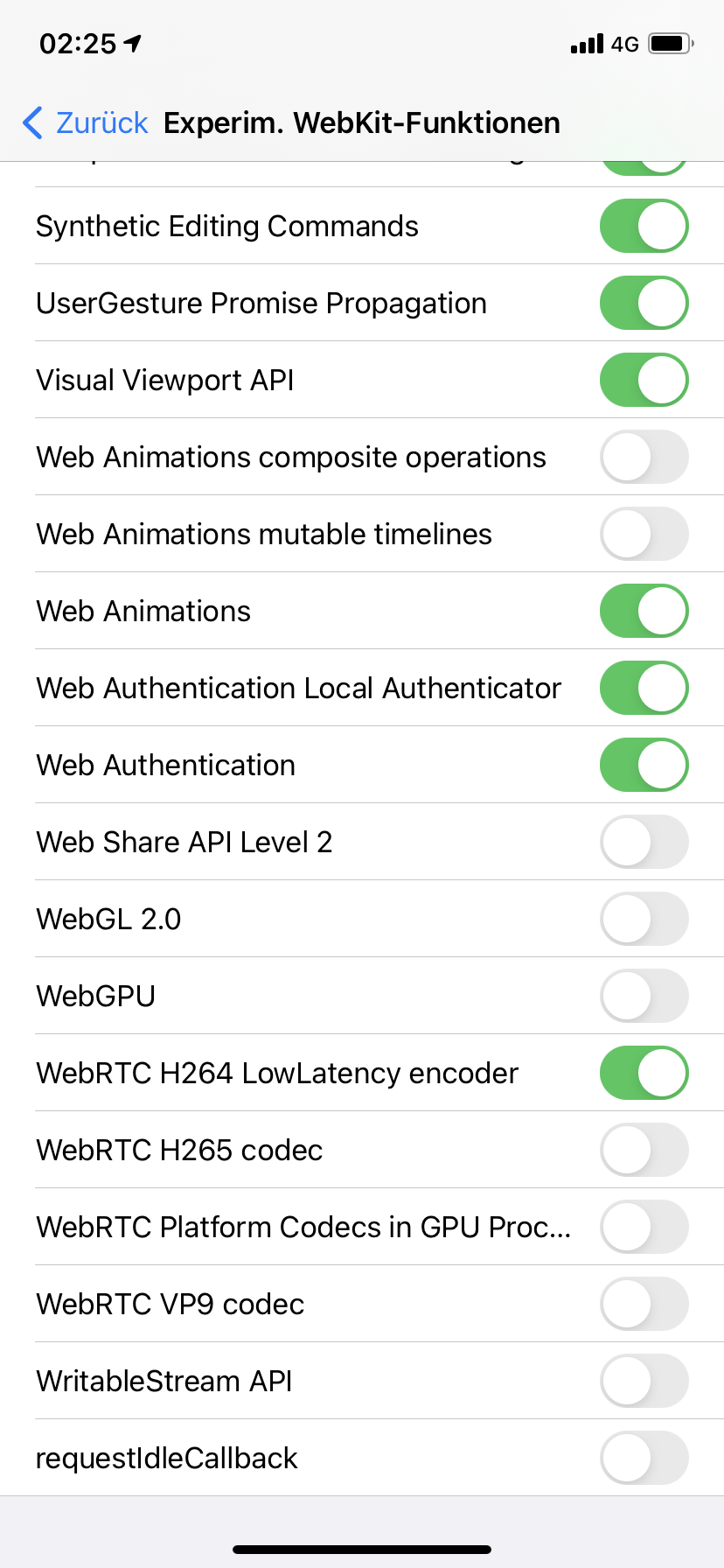Enable the WebRTC H265 codec toggle

[x=644, y=1151]
